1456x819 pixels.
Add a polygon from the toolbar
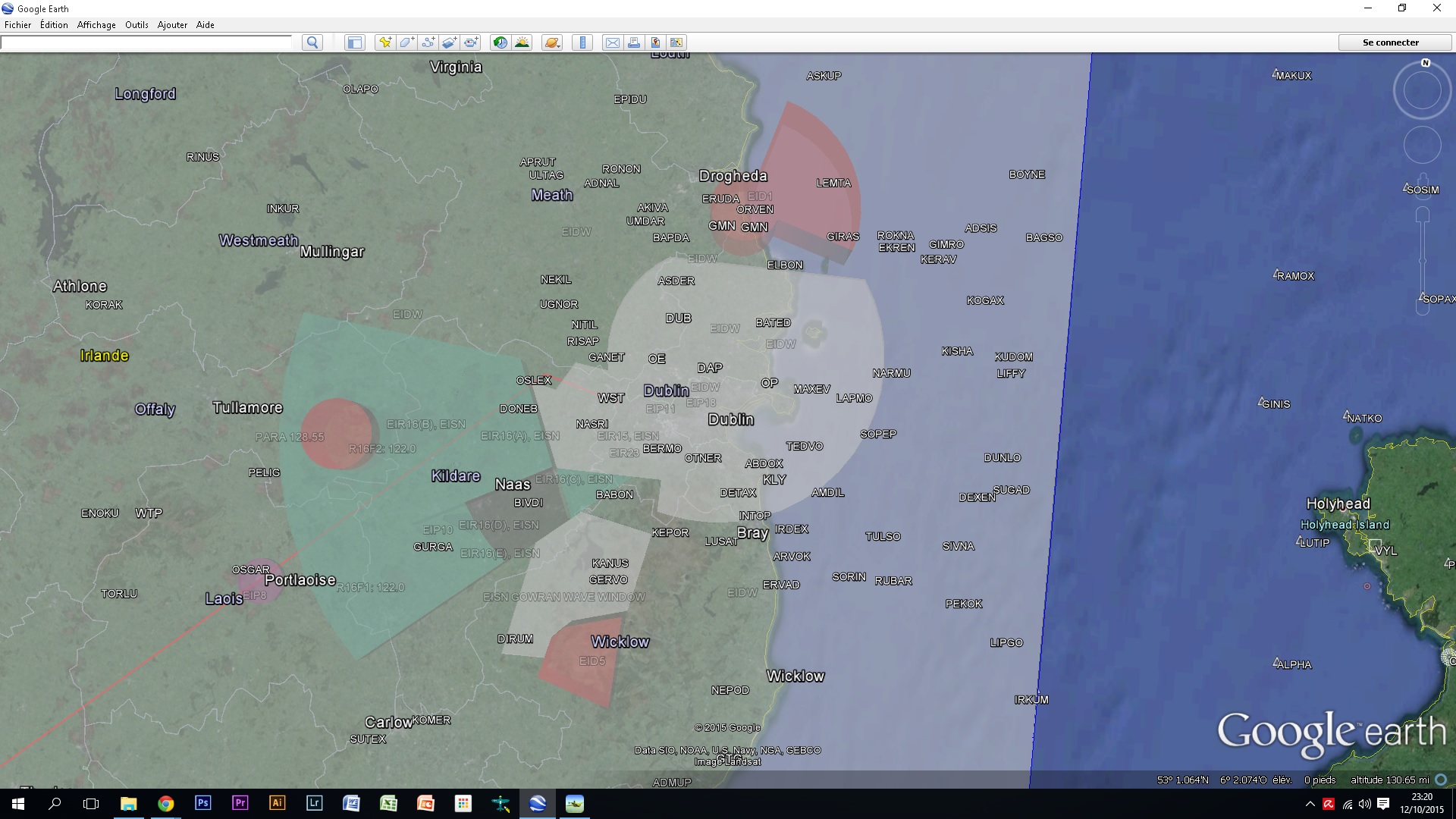point(406,42)
